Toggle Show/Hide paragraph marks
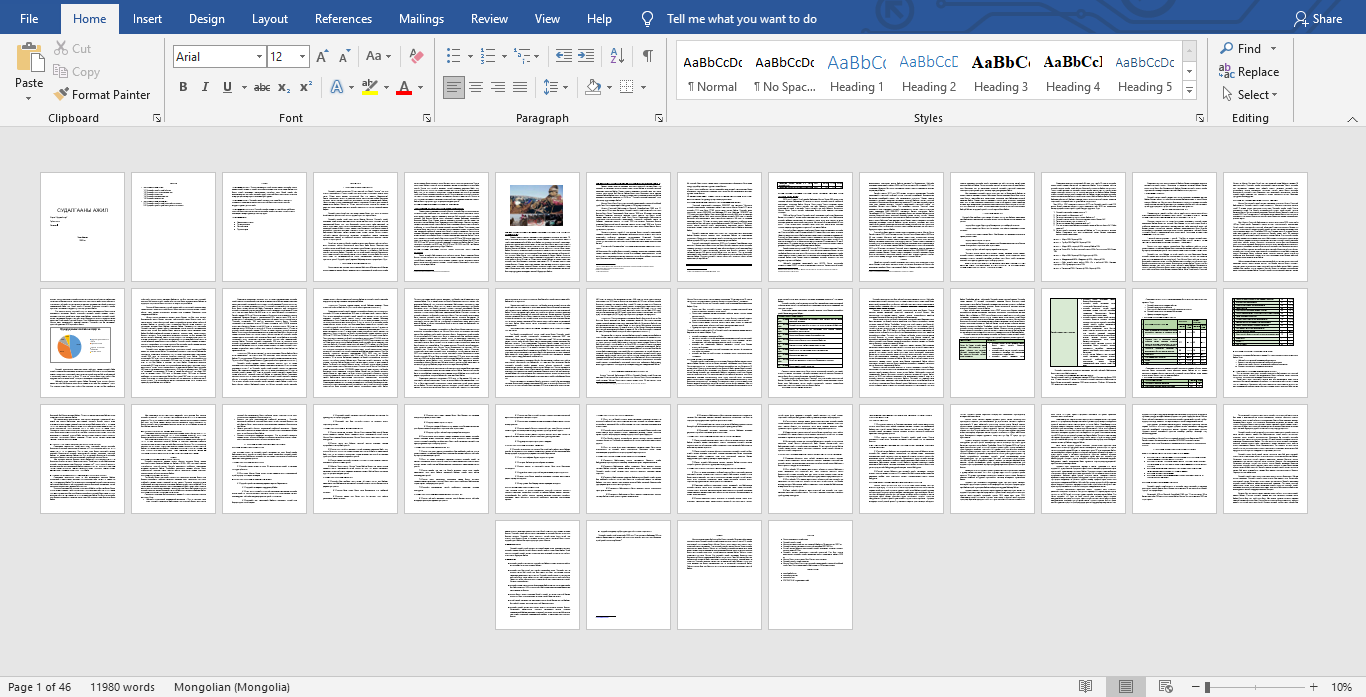 (648, 57)
